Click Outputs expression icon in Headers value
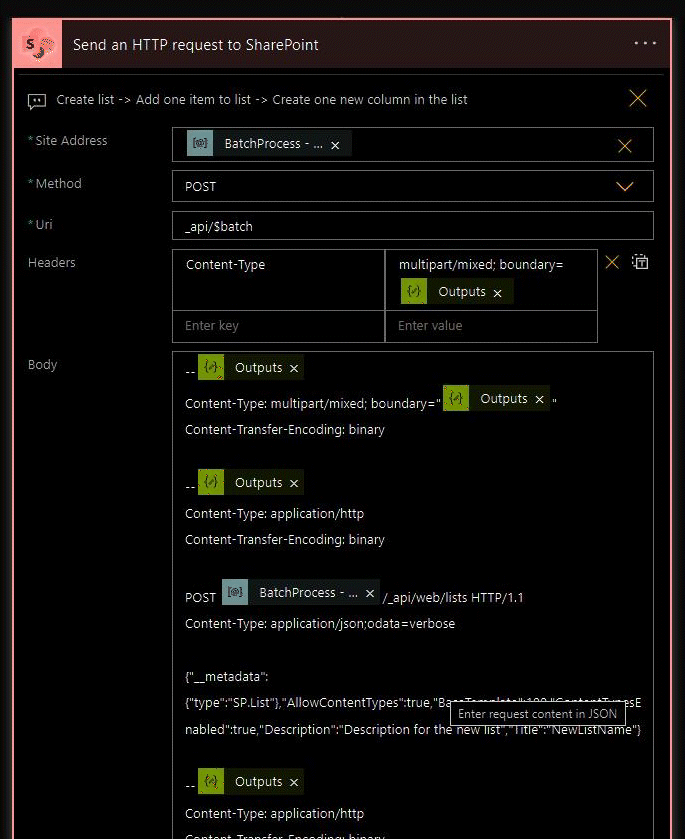The image size is (685, 839). pos(414,291)
